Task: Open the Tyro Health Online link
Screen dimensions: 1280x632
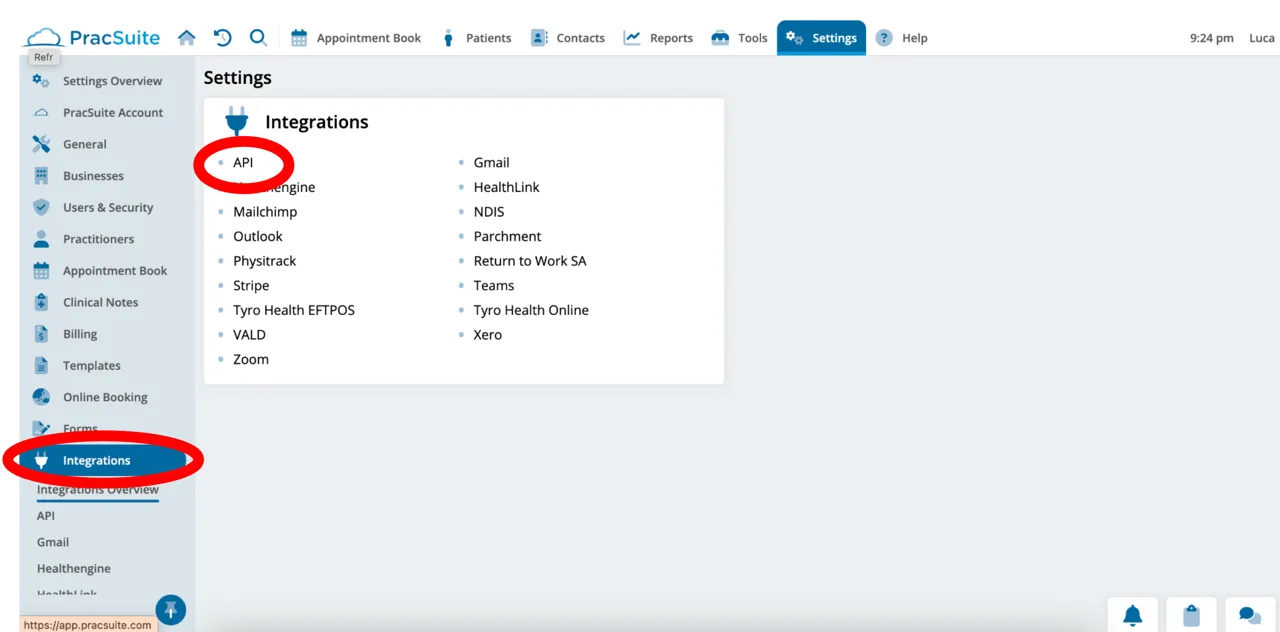Action: pyautogui.click(x=531, y=310)
